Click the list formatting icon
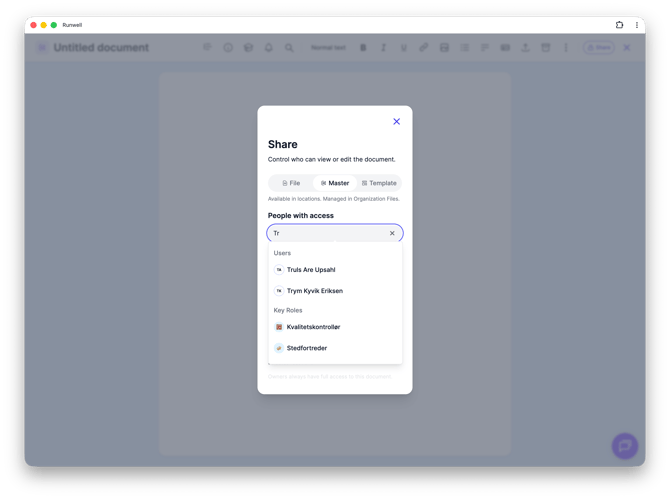The width and height of the screenshot is (670, 499). pyautogui.click(x=464, y=47)
